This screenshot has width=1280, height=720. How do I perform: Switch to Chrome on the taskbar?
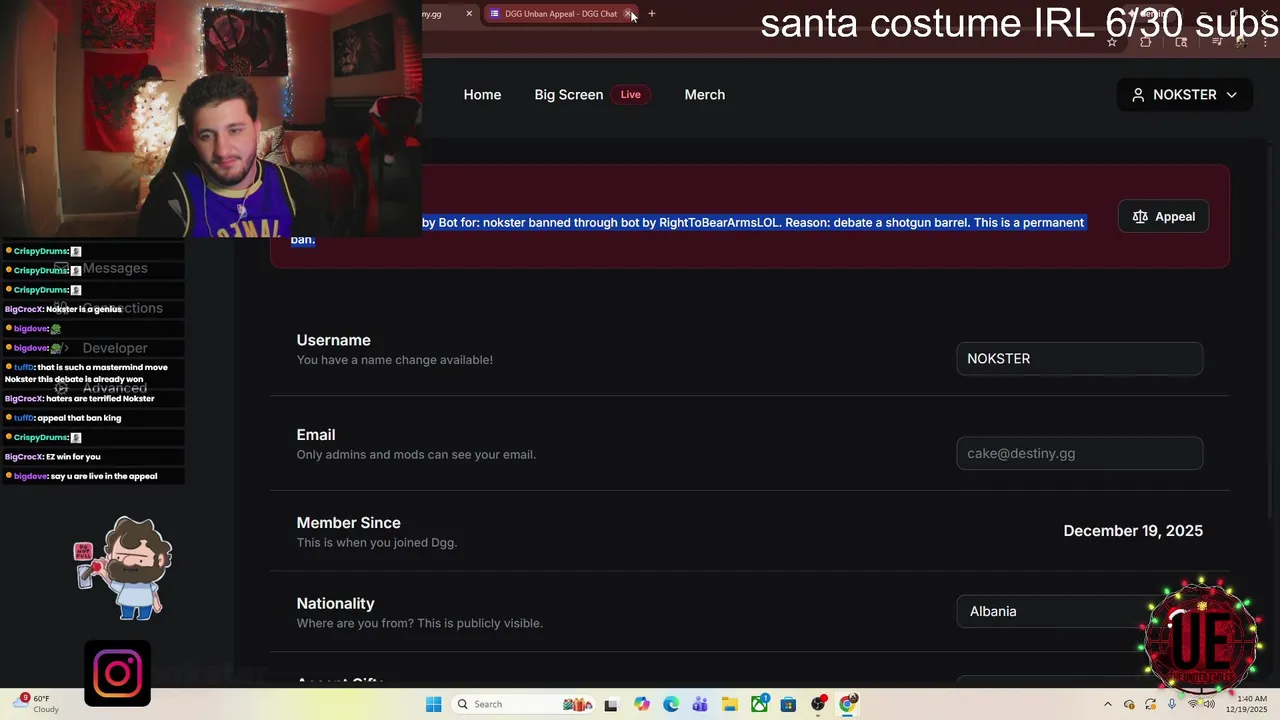(x=848, y=704)
